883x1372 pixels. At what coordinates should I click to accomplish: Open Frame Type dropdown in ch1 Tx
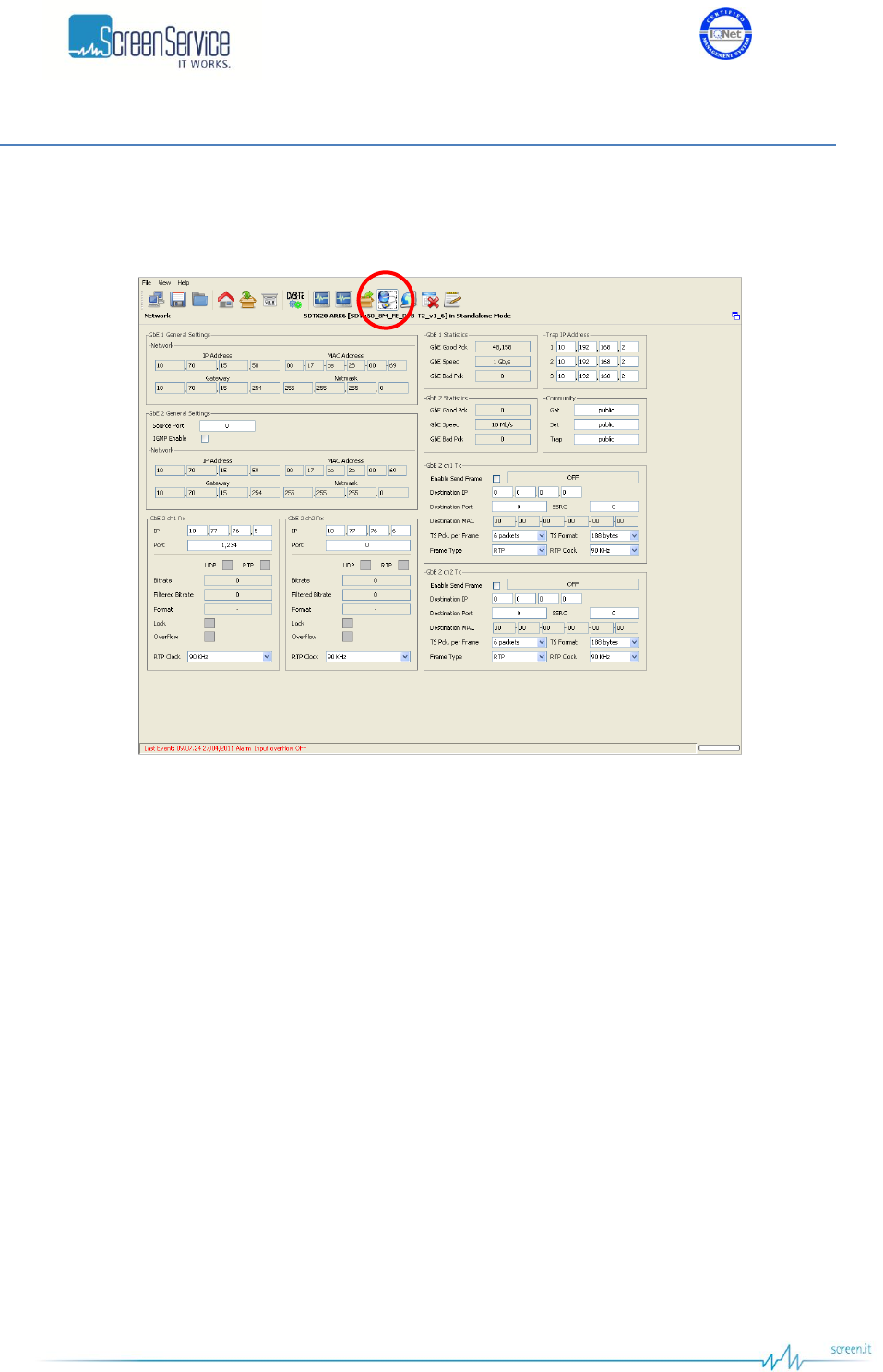[542, 551]
